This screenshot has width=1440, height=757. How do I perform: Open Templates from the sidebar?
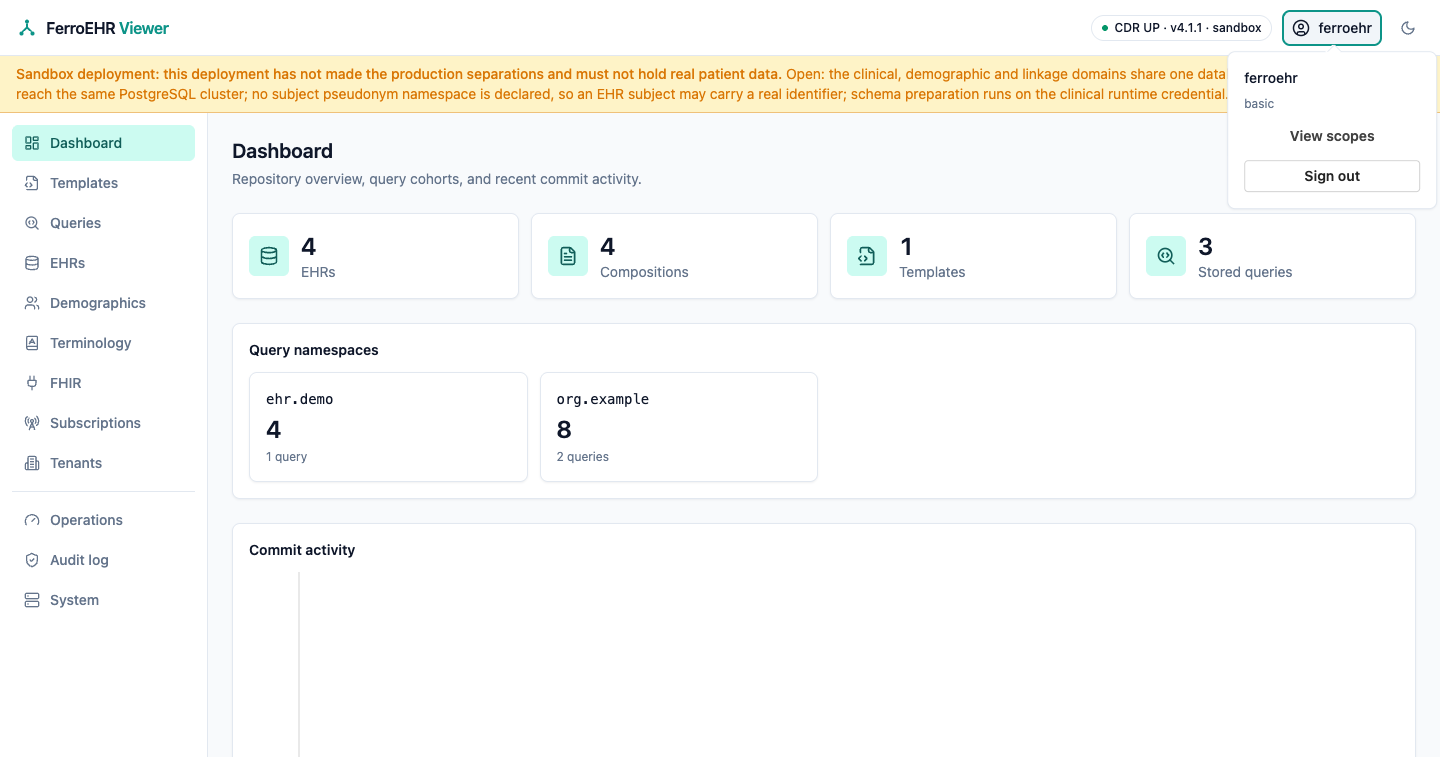click(x=103, y=183)
